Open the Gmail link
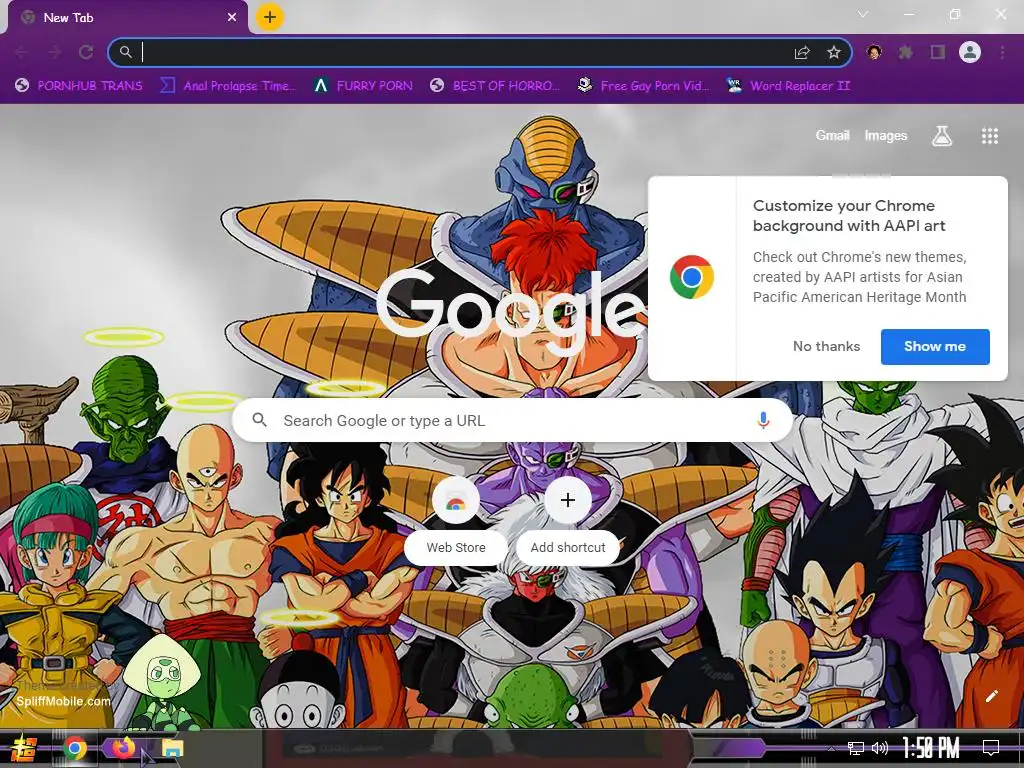The width and height of the screenshot is (1024, 768). (x=832, y=136)
